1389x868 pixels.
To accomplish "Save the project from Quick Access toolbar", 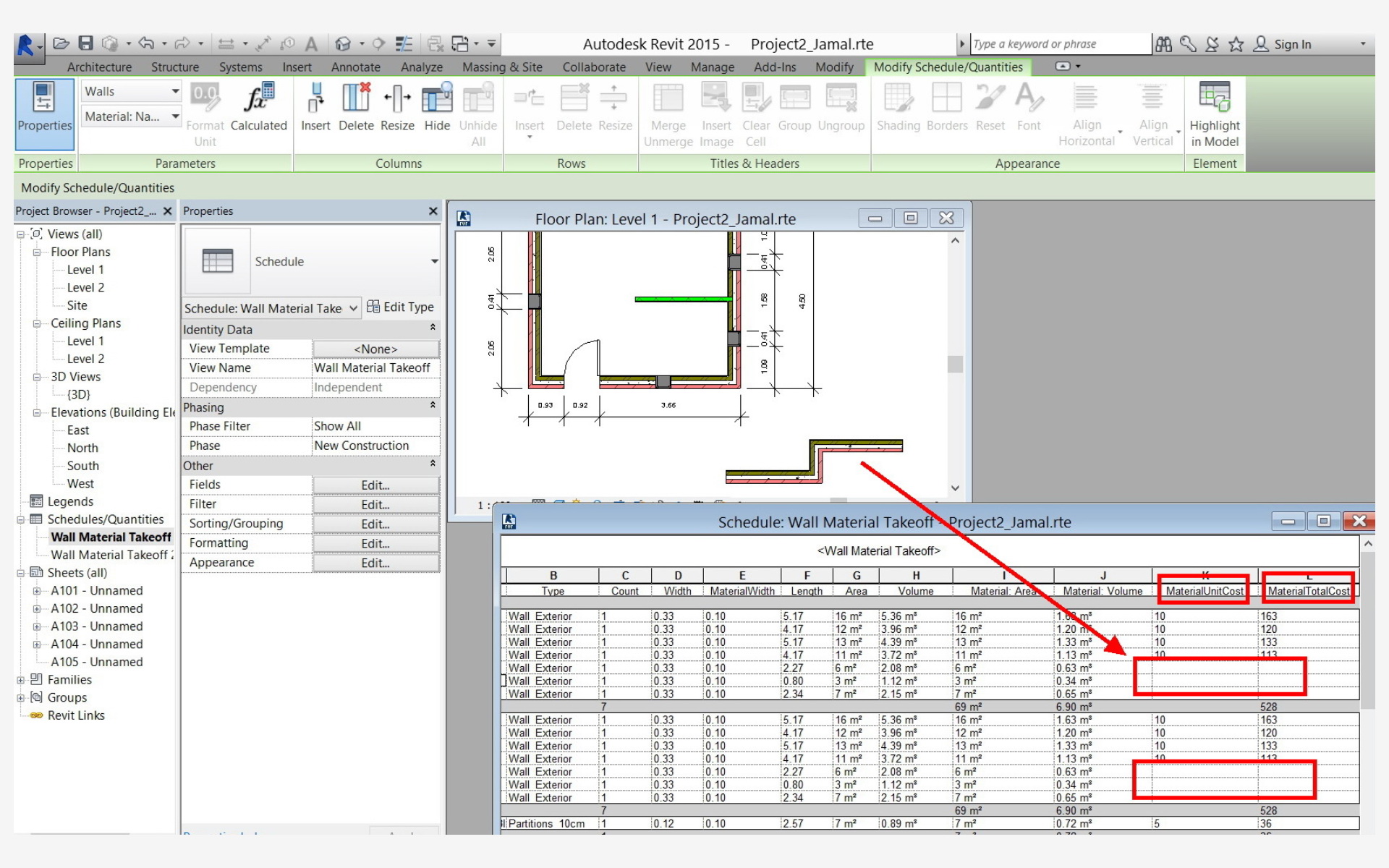I will pos(85,43).
